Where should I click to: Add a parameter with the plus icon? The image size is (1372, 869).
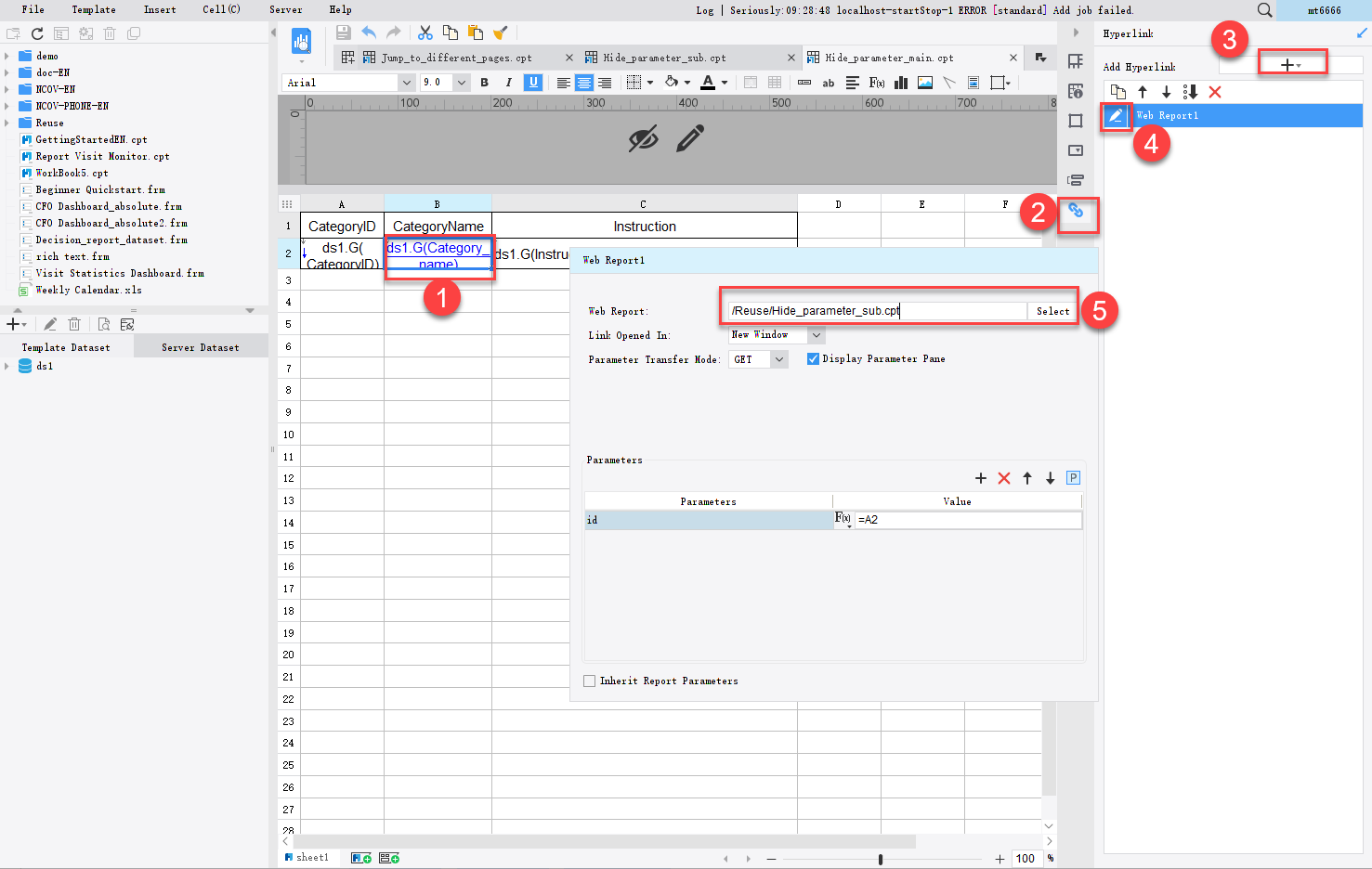coord(981,478)
